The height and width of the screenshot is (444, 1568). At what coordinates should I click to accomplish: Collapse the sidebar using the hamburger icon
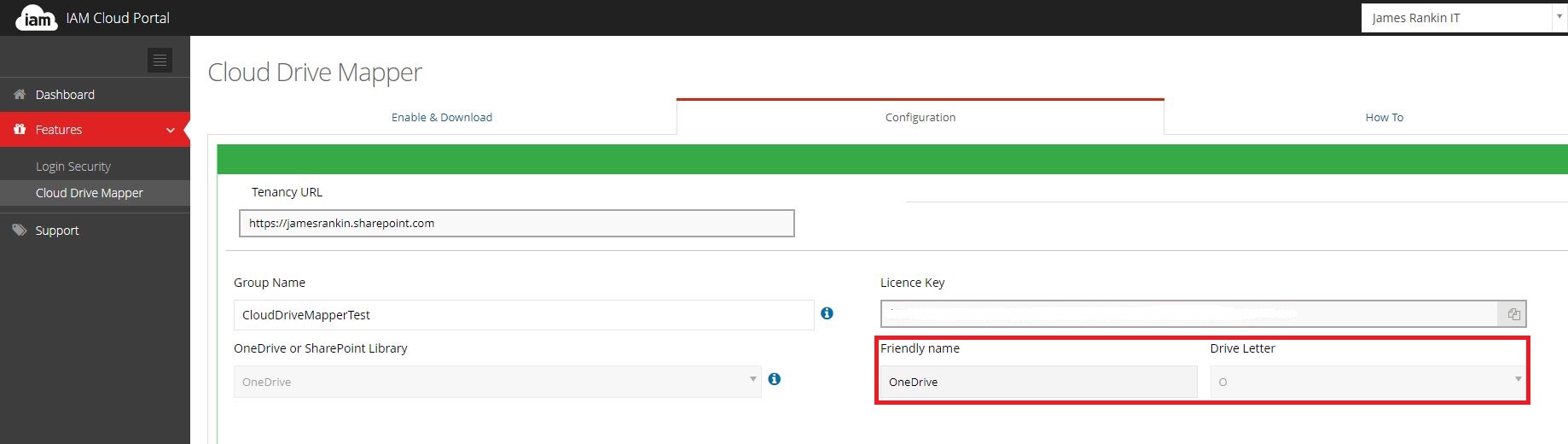click(160, 61)
